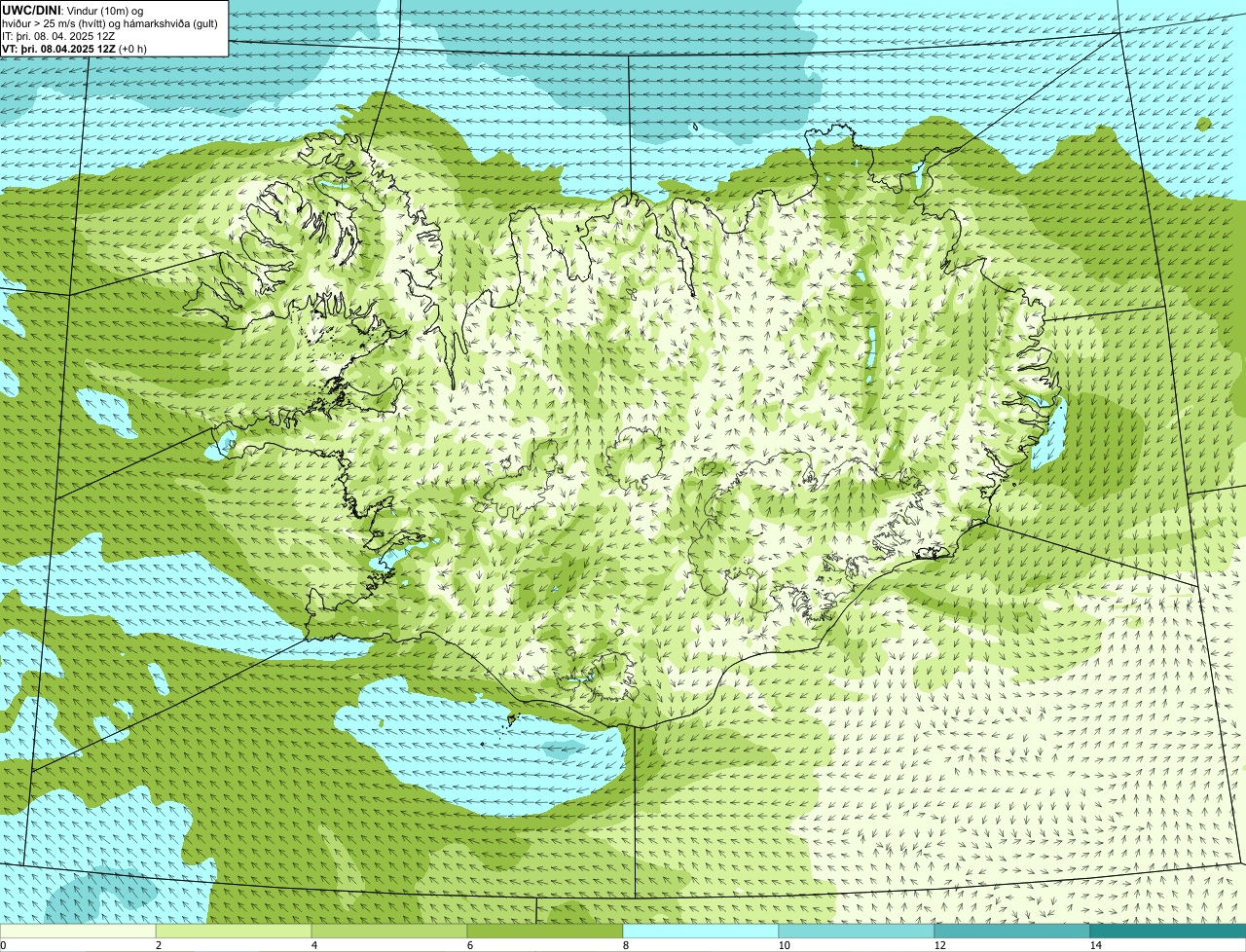Viewport: 1246px width, 952px height.
Task: Choose the 6–8 m/s olive green legend segment
Action: [545, 931]
